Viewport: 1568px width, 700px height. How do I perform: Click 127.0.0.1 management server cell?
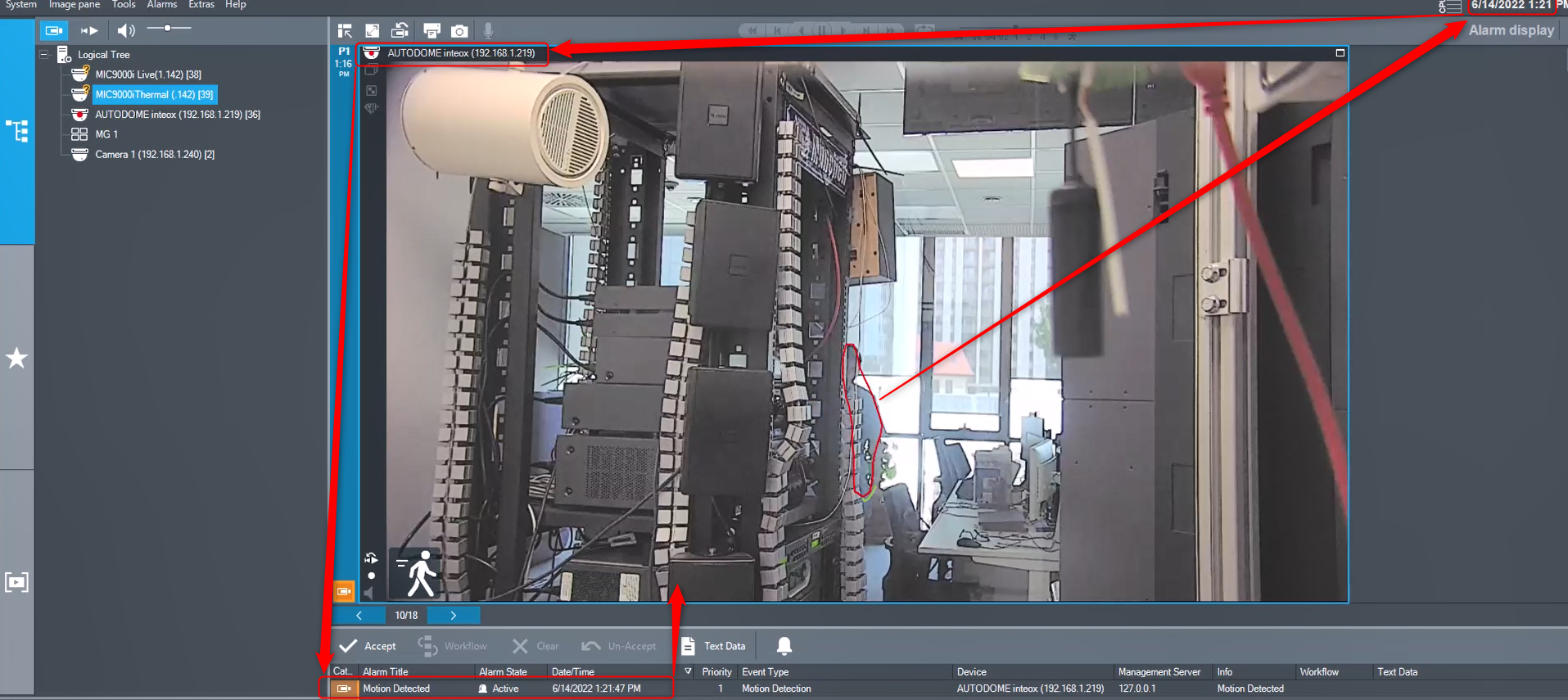click(x=1136, y=689)
